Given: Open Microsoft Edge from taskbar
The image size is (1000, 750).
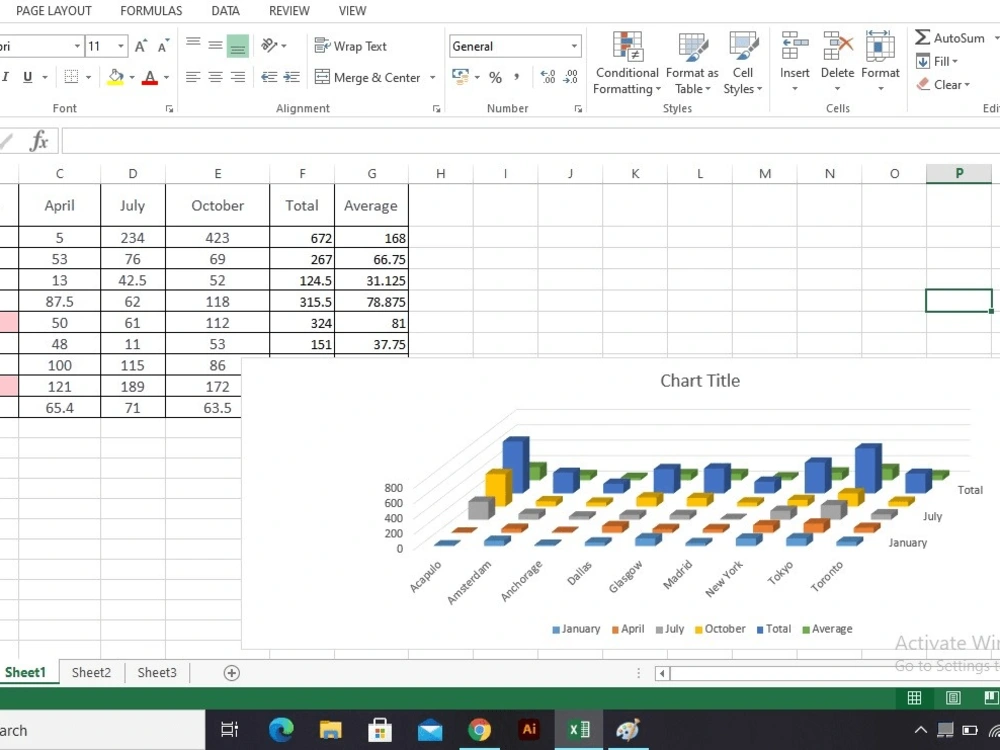Looking at the screenshot, I should [x=281, y=730].
